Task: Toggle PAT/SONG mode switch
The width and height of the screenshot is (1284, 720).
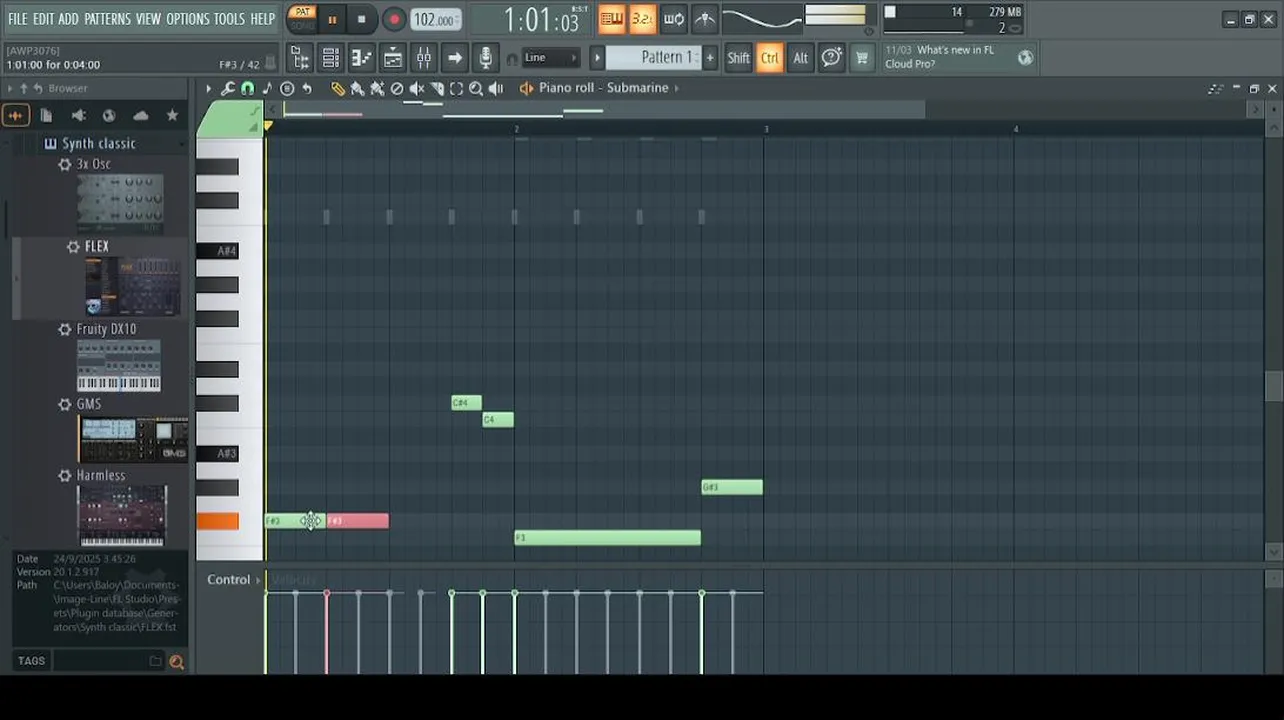Action: click(301, 18)
